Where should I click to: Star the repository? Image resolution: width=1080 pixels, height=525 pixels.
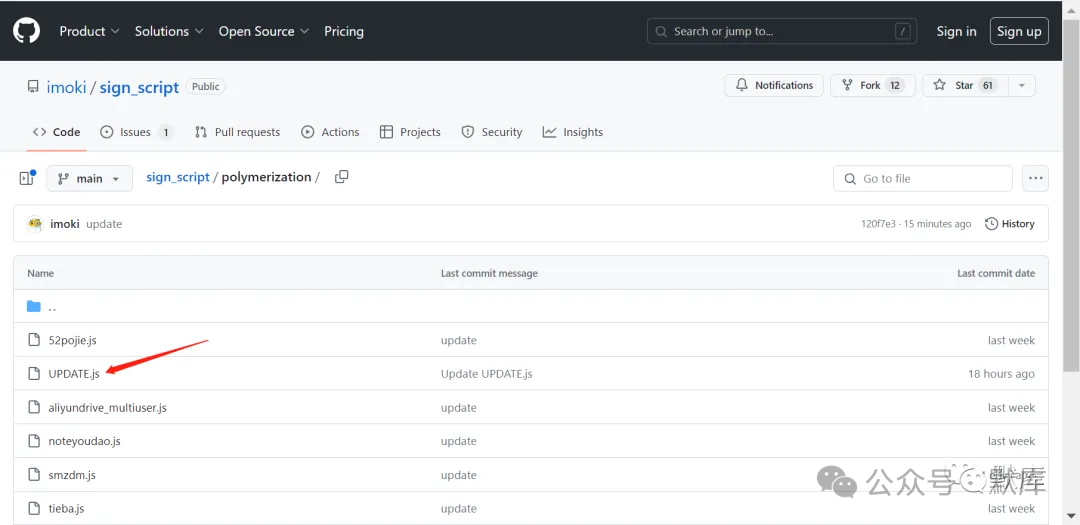tap(965, 85)
